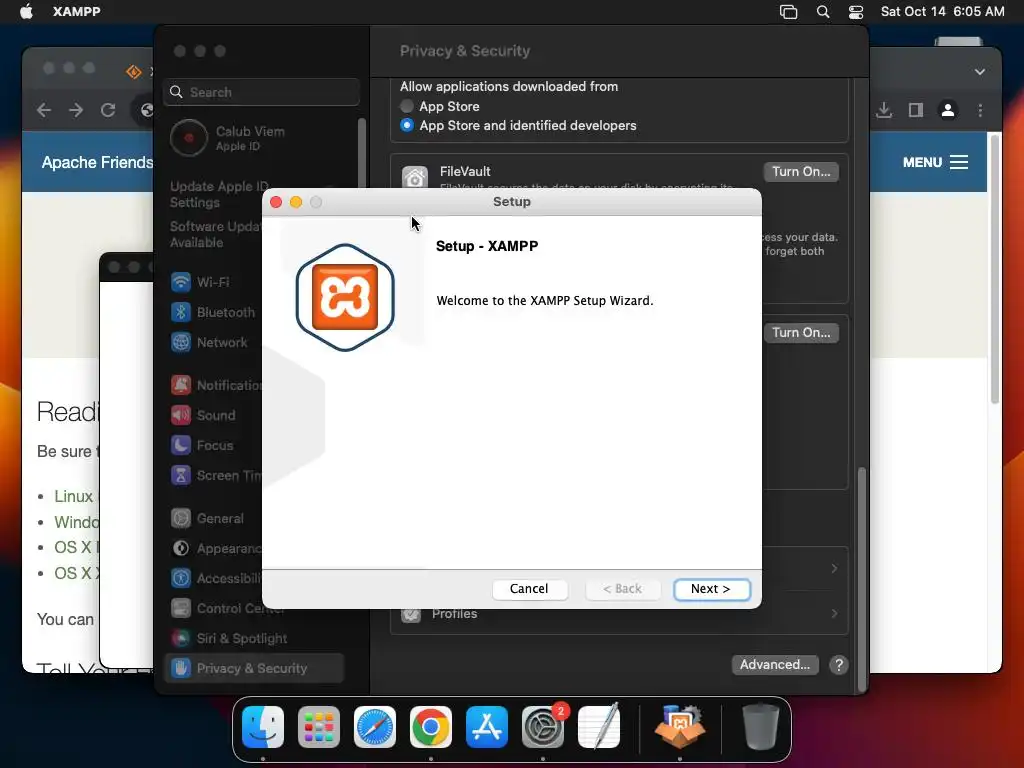Open Trash from the Dock

pos(761,726)
